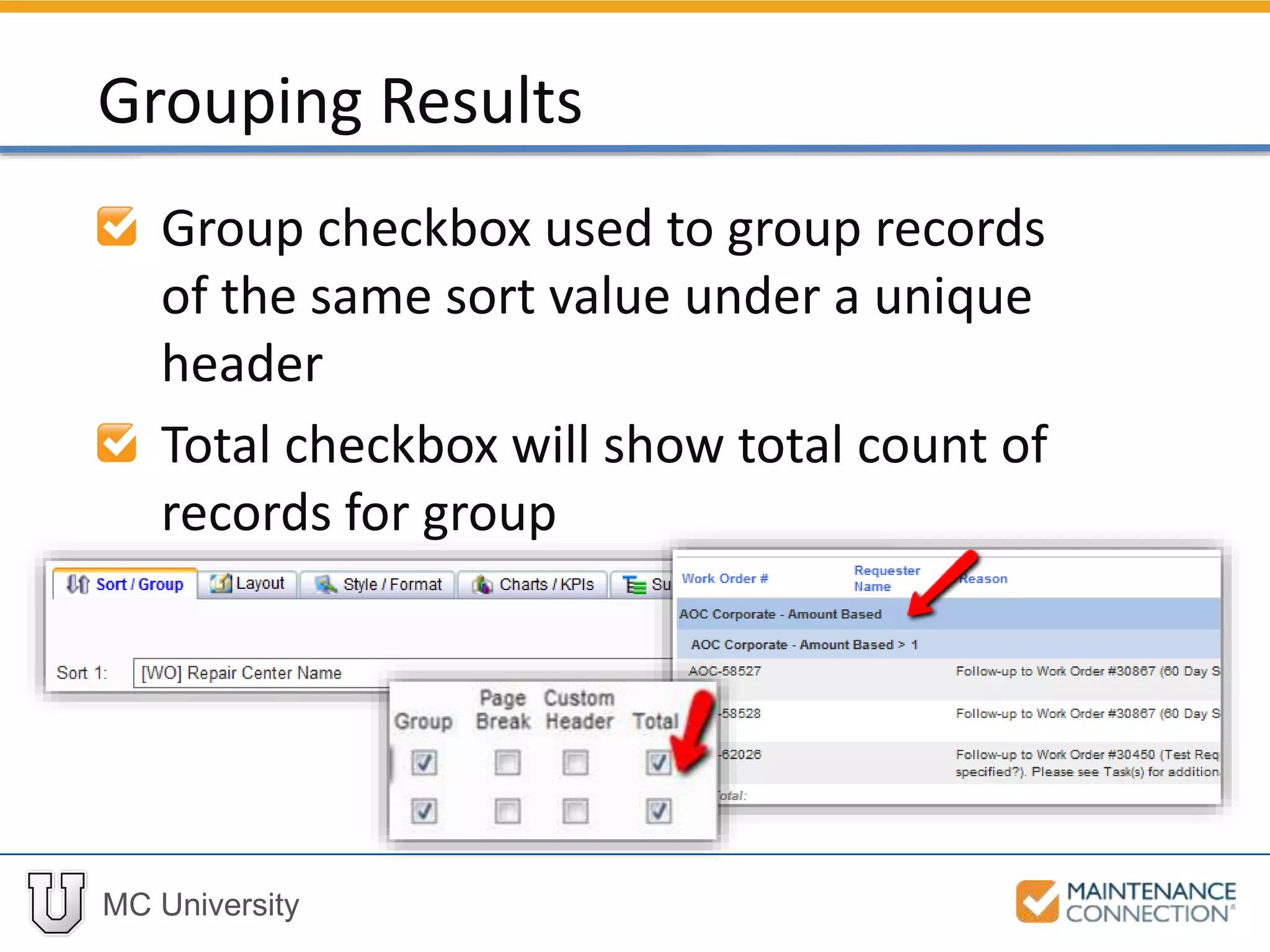
Task: Click the sort arrows icon on Sort / Group tab
Action: pos(78,584)
